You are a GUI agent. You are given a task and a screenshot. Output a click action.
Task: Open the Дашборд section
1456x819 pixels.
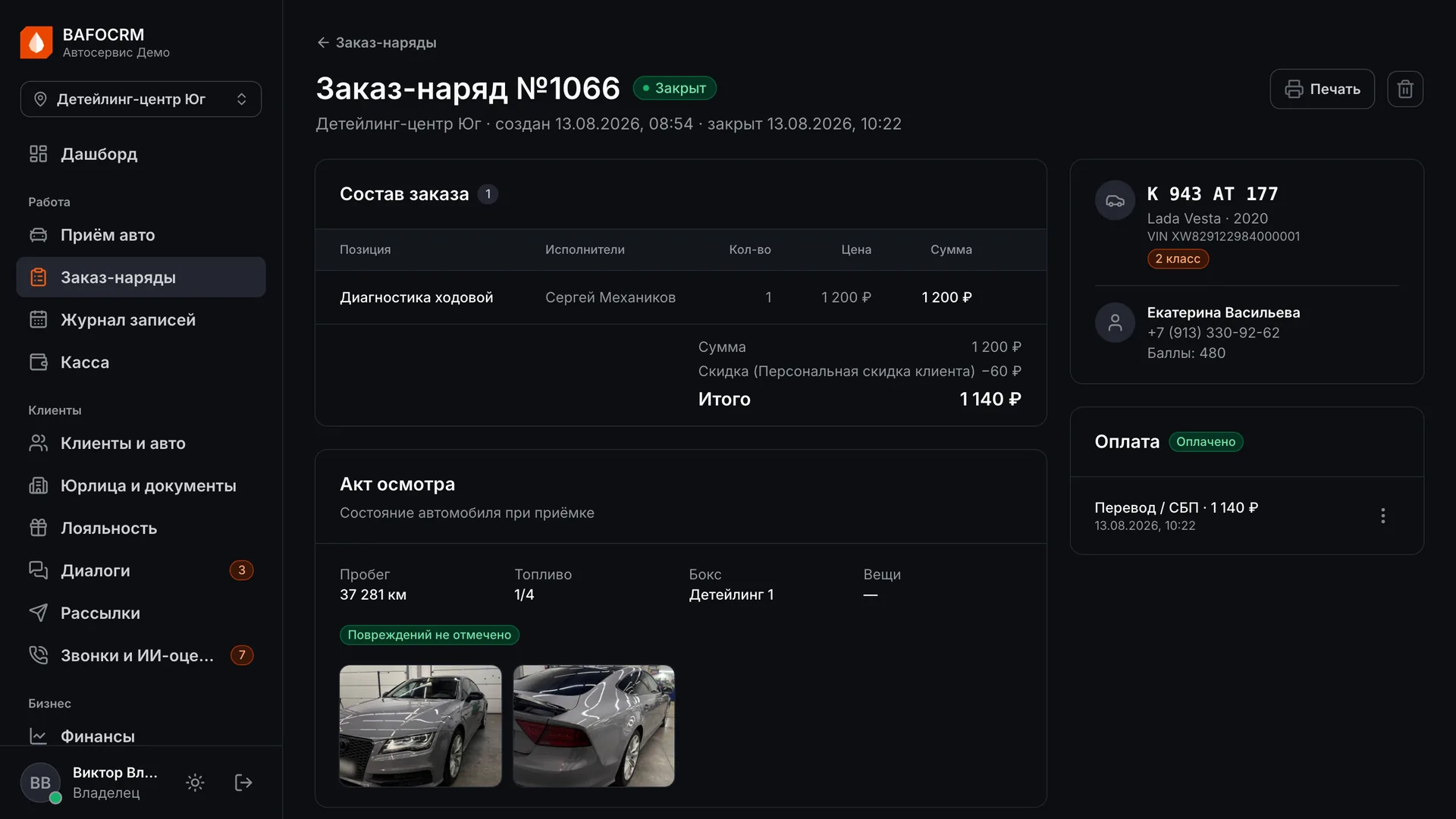[x=141, y=154]
